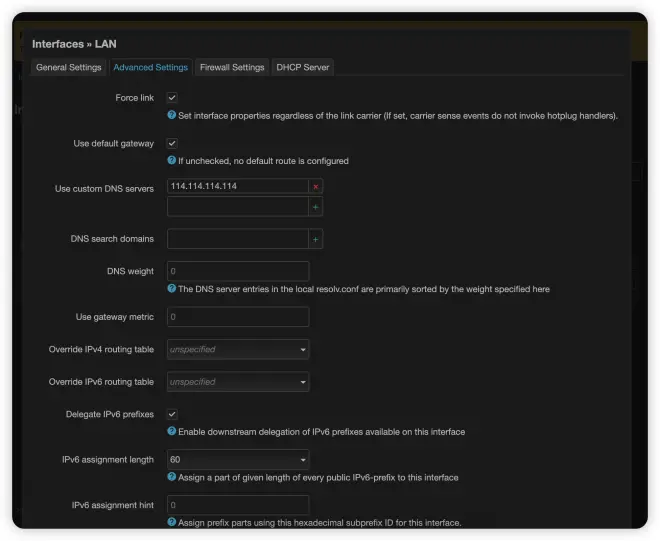Viewport: 660px width, 541px height.
Task: Click the help icon under IPv6 assignment hint
Action: 171,522
